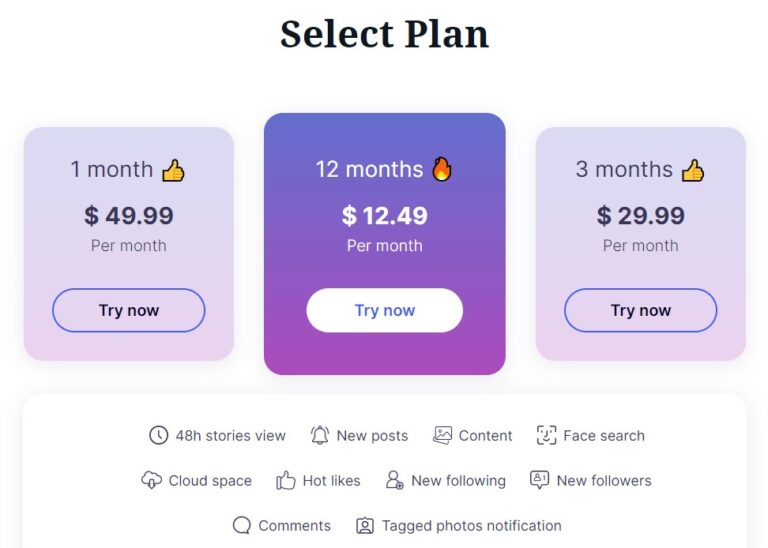Choose Try now on the 12 months plan
This screenshot has width=768, height=548.
pyautogui.click(x=384, y=310)
